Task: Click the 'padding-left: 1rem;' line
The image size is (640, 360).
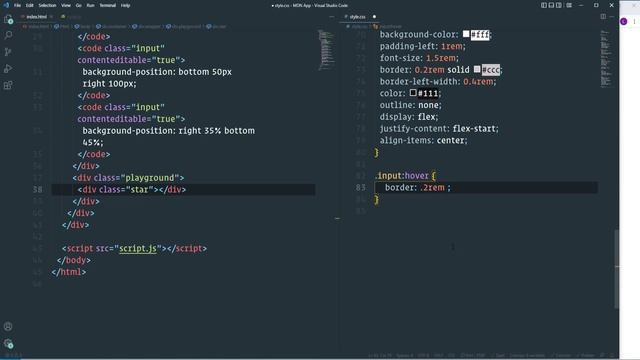Action: pyautogui.click(x=422, y=46)
